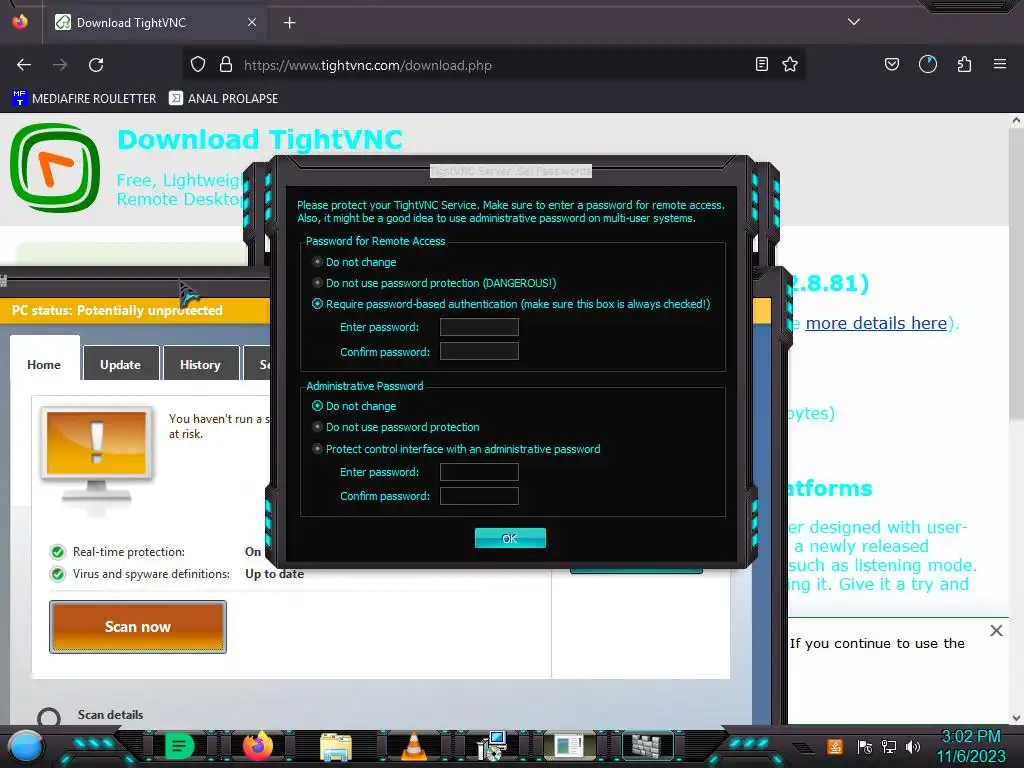Open the Action Center flag tray icon
The width and height of the screenshot is (1024, 768).
pos(865,746)
